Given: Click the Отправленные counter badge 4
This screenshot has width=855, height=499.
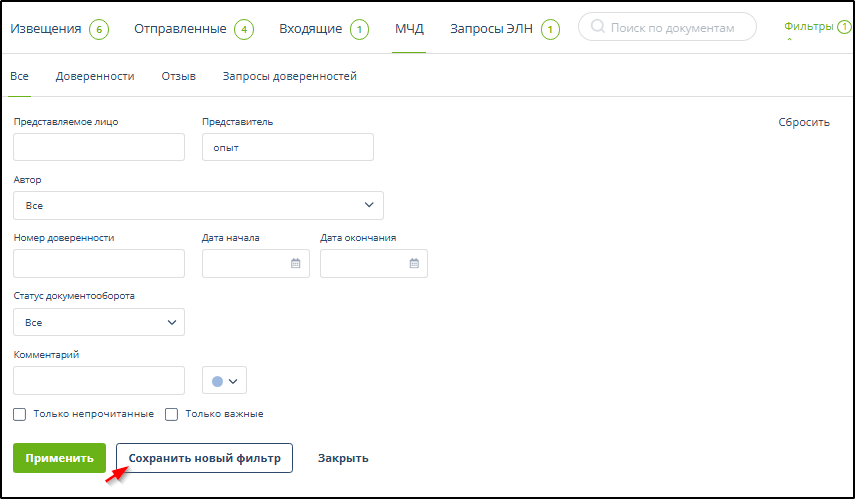Looking at the screenshot, I should point(244,29).
